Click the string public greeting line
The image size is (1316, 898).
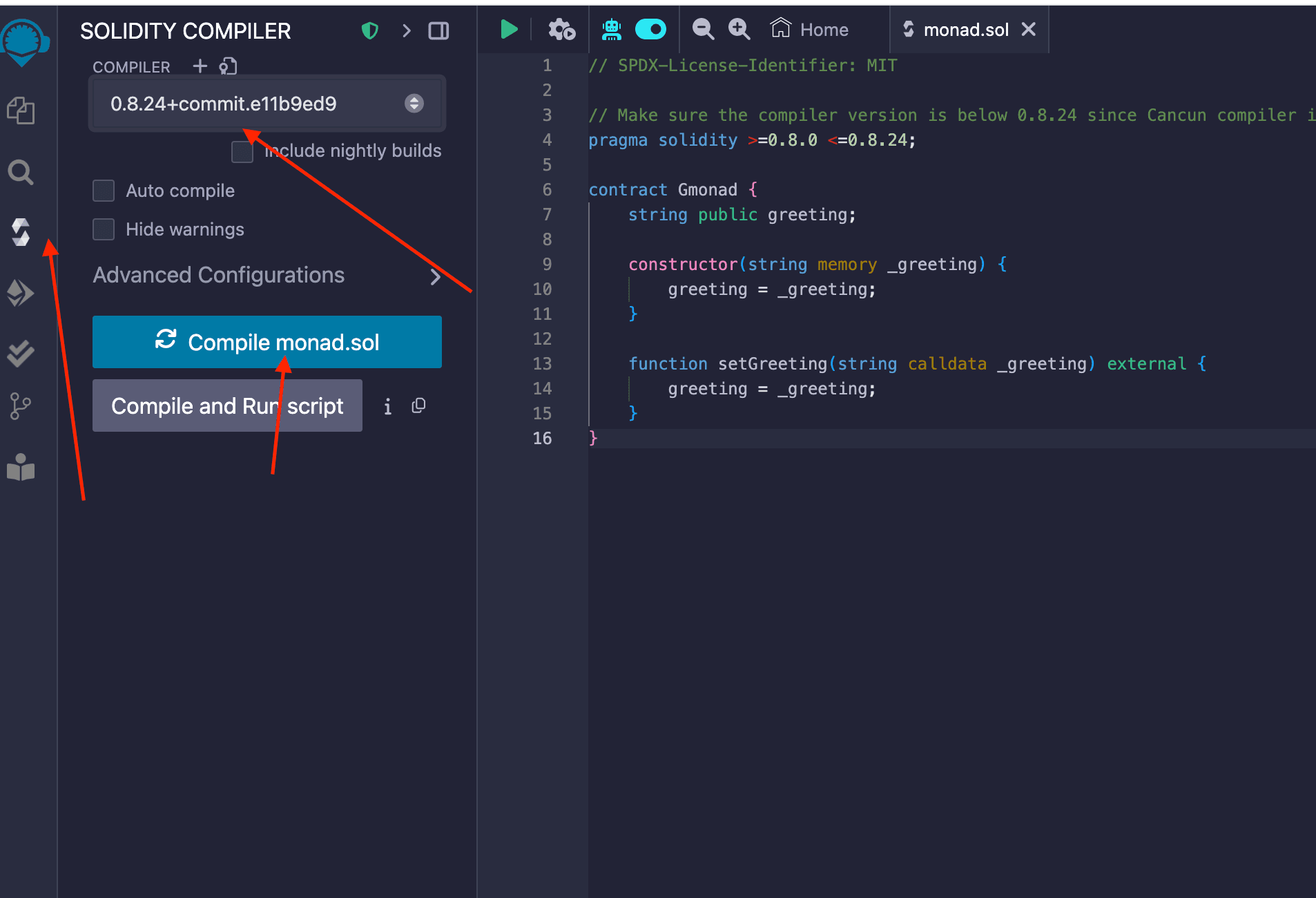(x=742, y=215)
